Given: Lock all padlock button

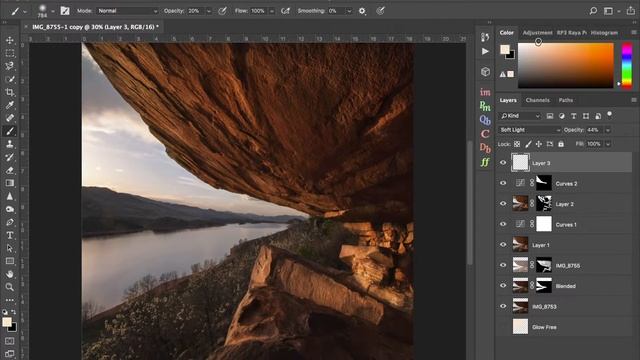Looking at the screenshot, I should click(561, 144).
